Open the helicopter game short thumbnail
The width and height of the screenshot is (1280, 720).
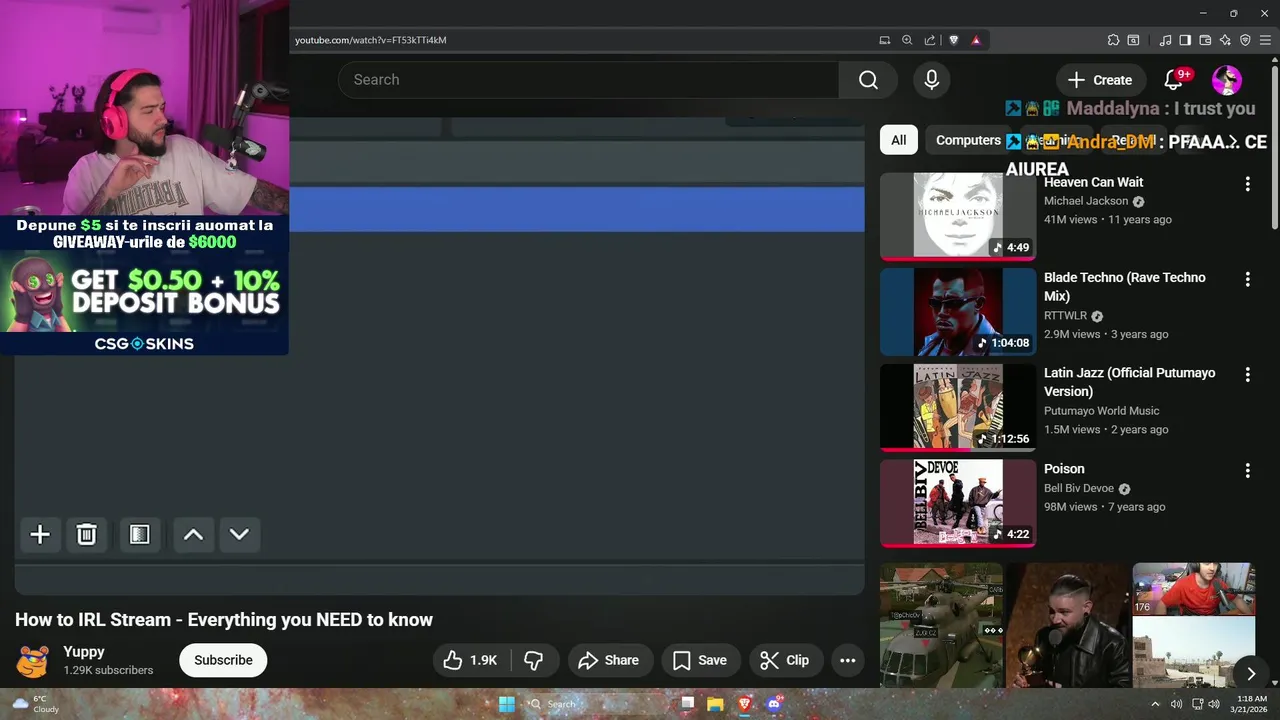pyautogui.click(x=941, y=625)
